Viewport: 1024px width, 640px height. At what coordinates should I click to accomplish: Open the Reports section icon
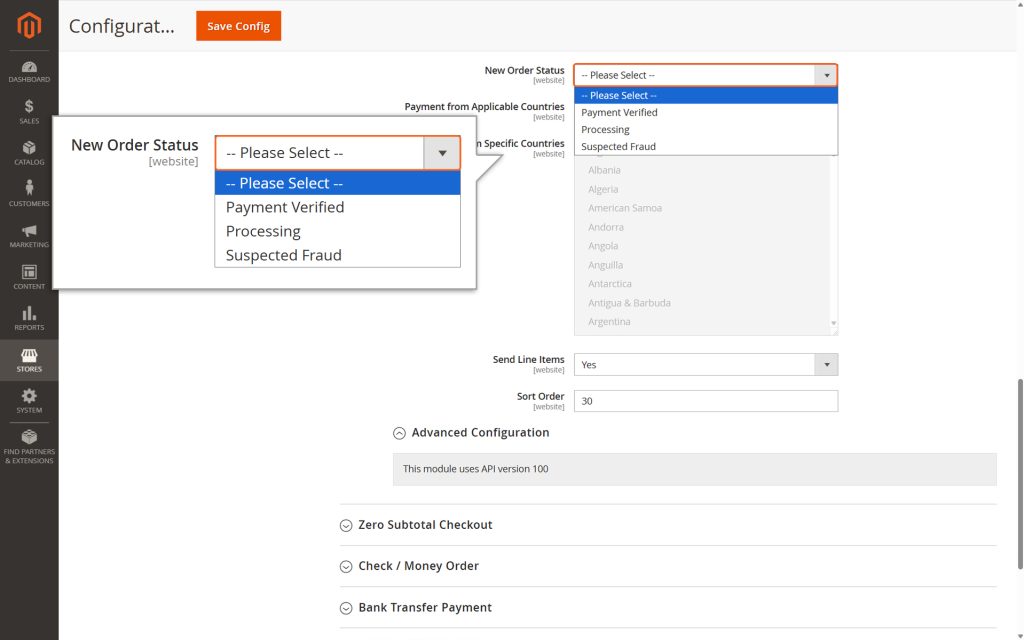(28, 318)
